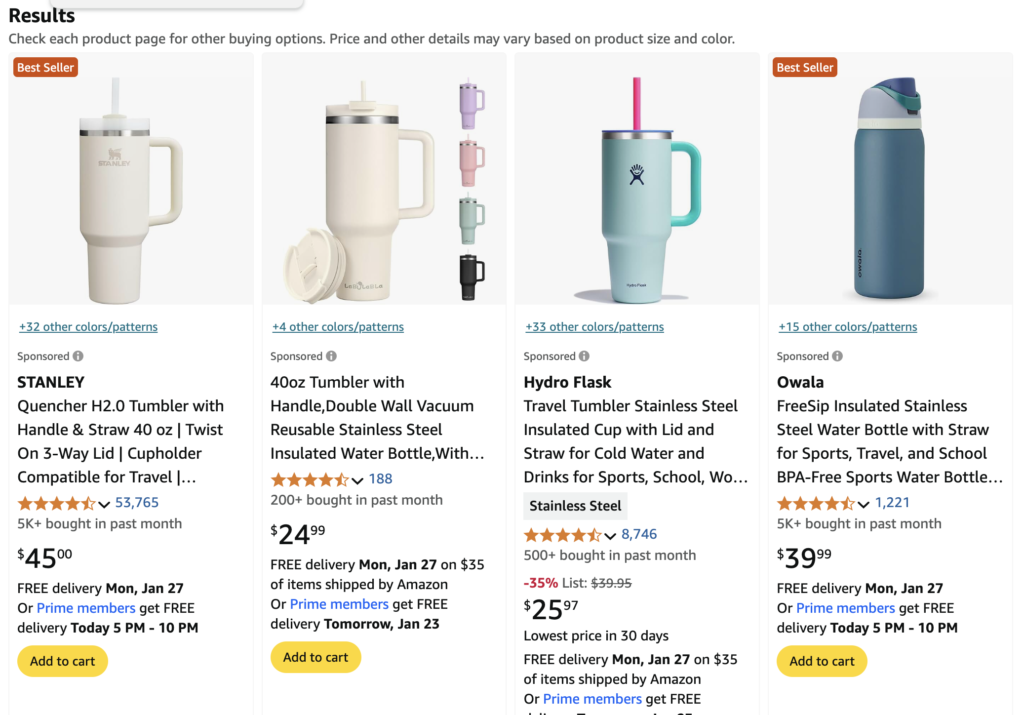Image resolution: width=1024 pixels, height=715 pixels.
Task: Open Stanley's +32 other colors/patterns link
Action: pyautogui.click(x=88, y=327)
